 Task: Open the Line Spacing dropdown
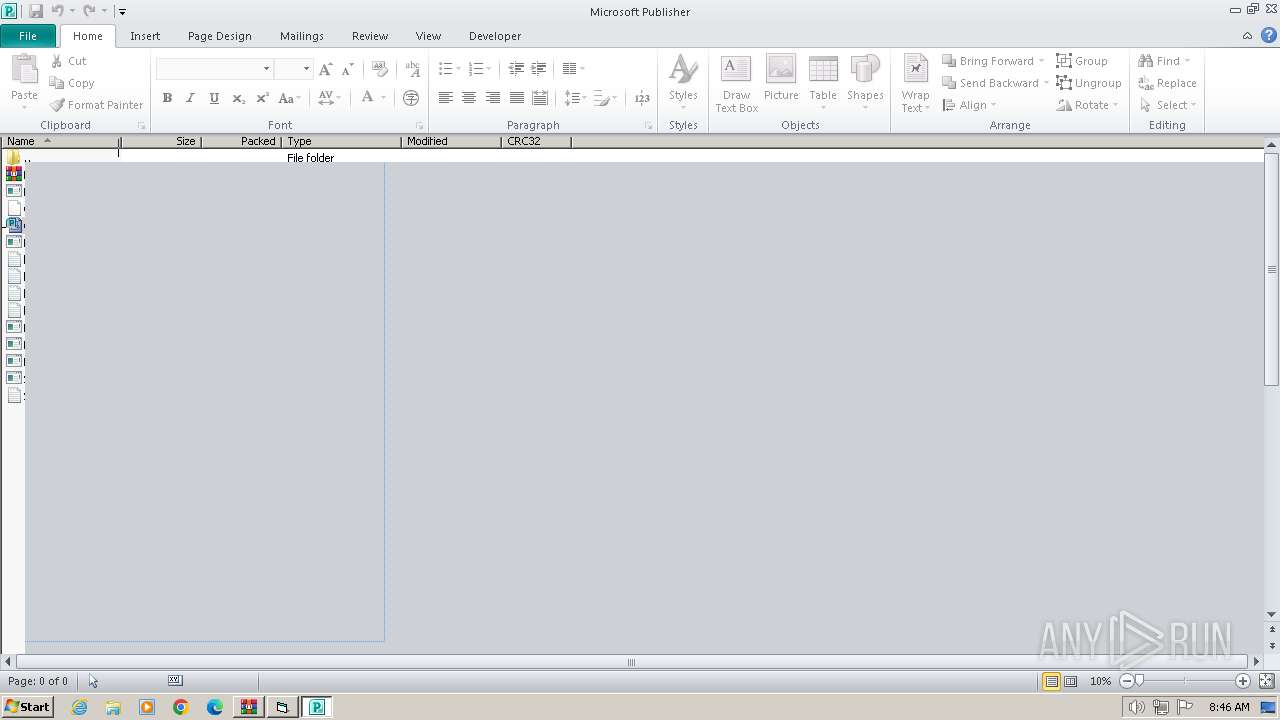[x=575, y=98]
